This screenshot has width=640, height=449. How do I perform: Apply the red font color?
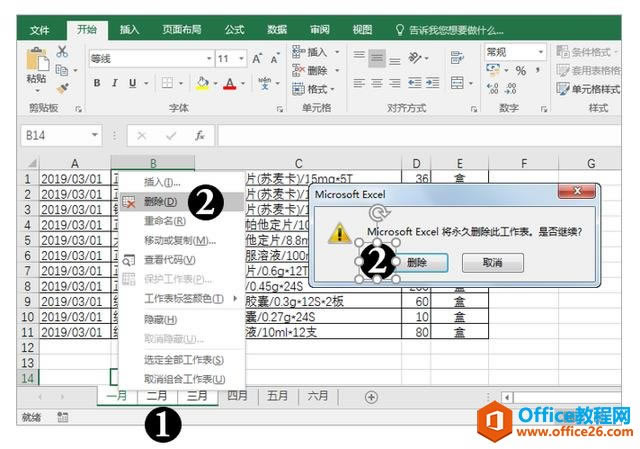point(230,84)
